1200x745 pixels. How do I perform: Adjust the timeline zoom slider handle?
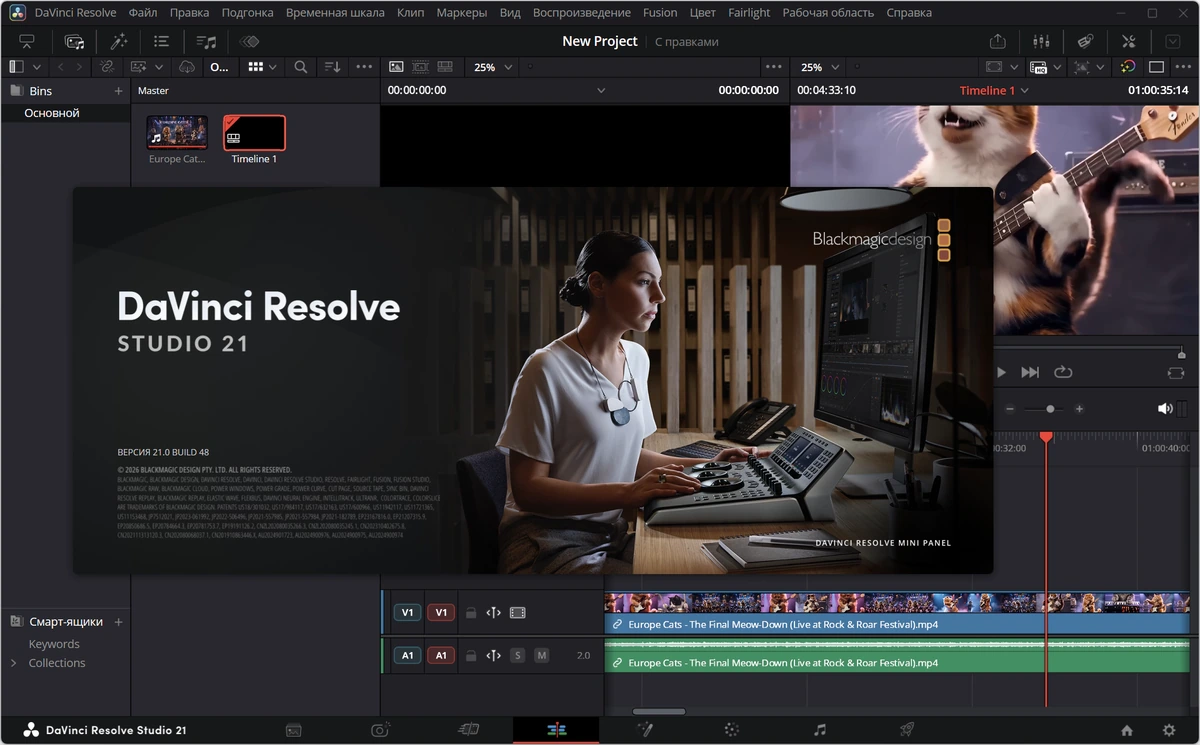coord(1050,409)
